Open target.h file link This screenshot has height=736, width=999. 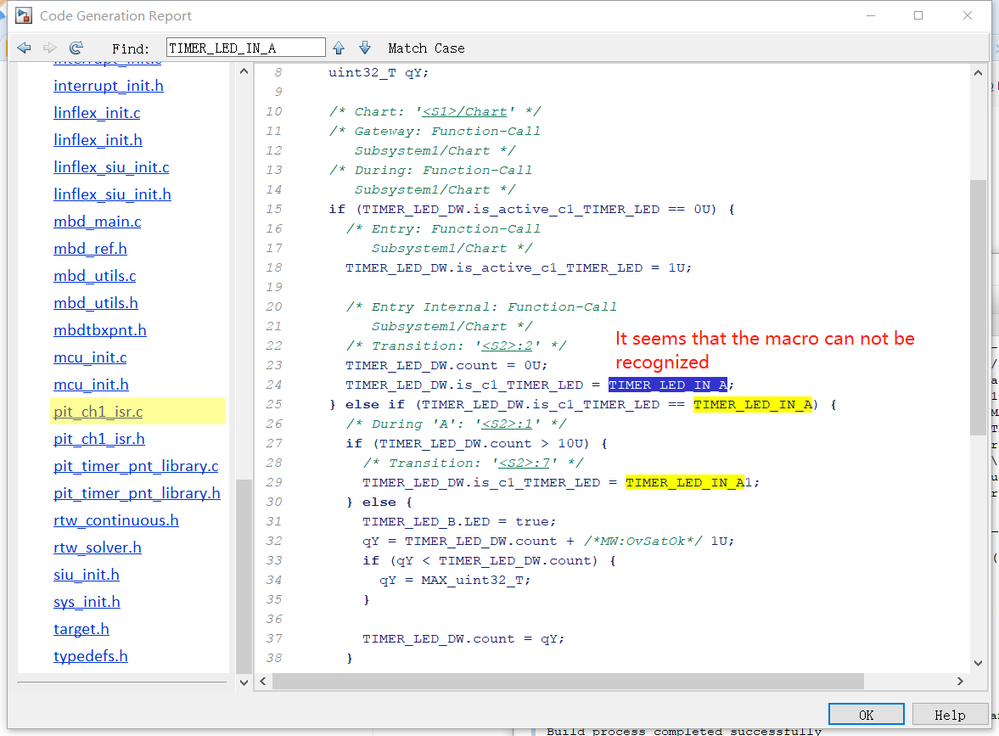click(x=82, y=630)
